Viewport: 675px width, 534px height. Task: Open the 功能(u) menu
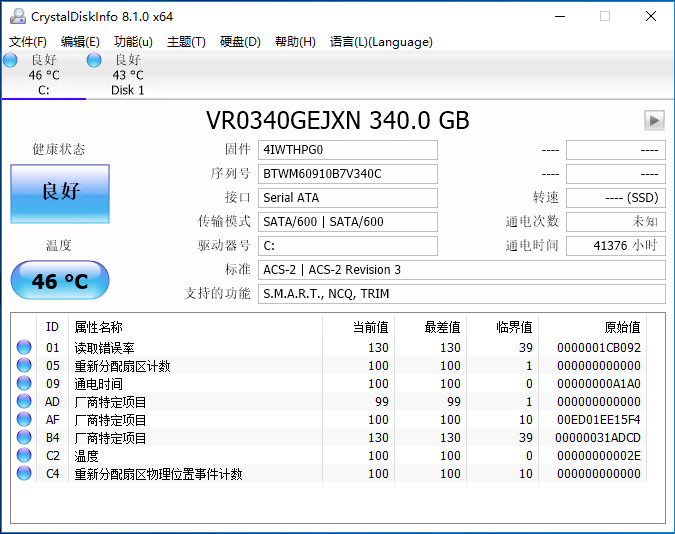click(x=133, y=42)
